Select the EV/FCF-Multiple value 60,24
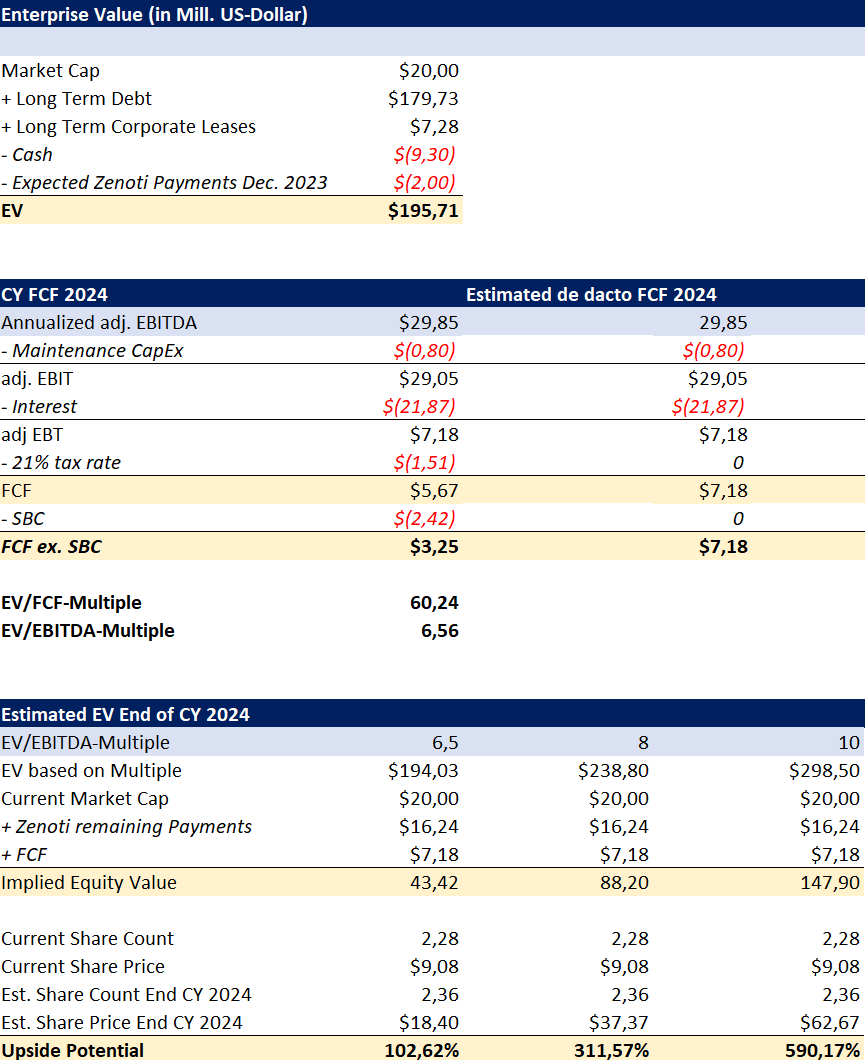Screen dimensions: 865x1060 tap(436, 603)
